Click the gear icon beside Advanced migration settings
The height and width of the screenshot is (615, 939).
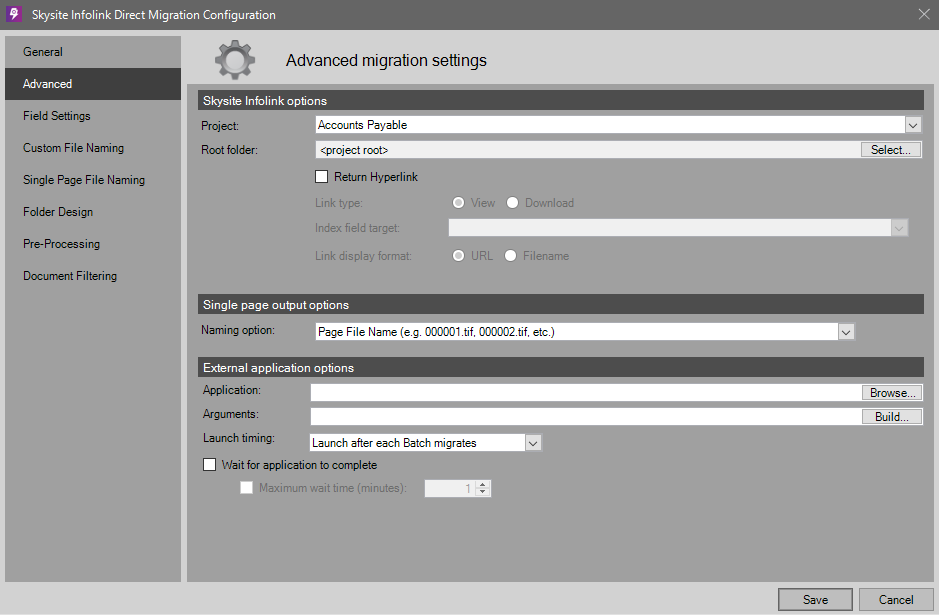(235, 60)
